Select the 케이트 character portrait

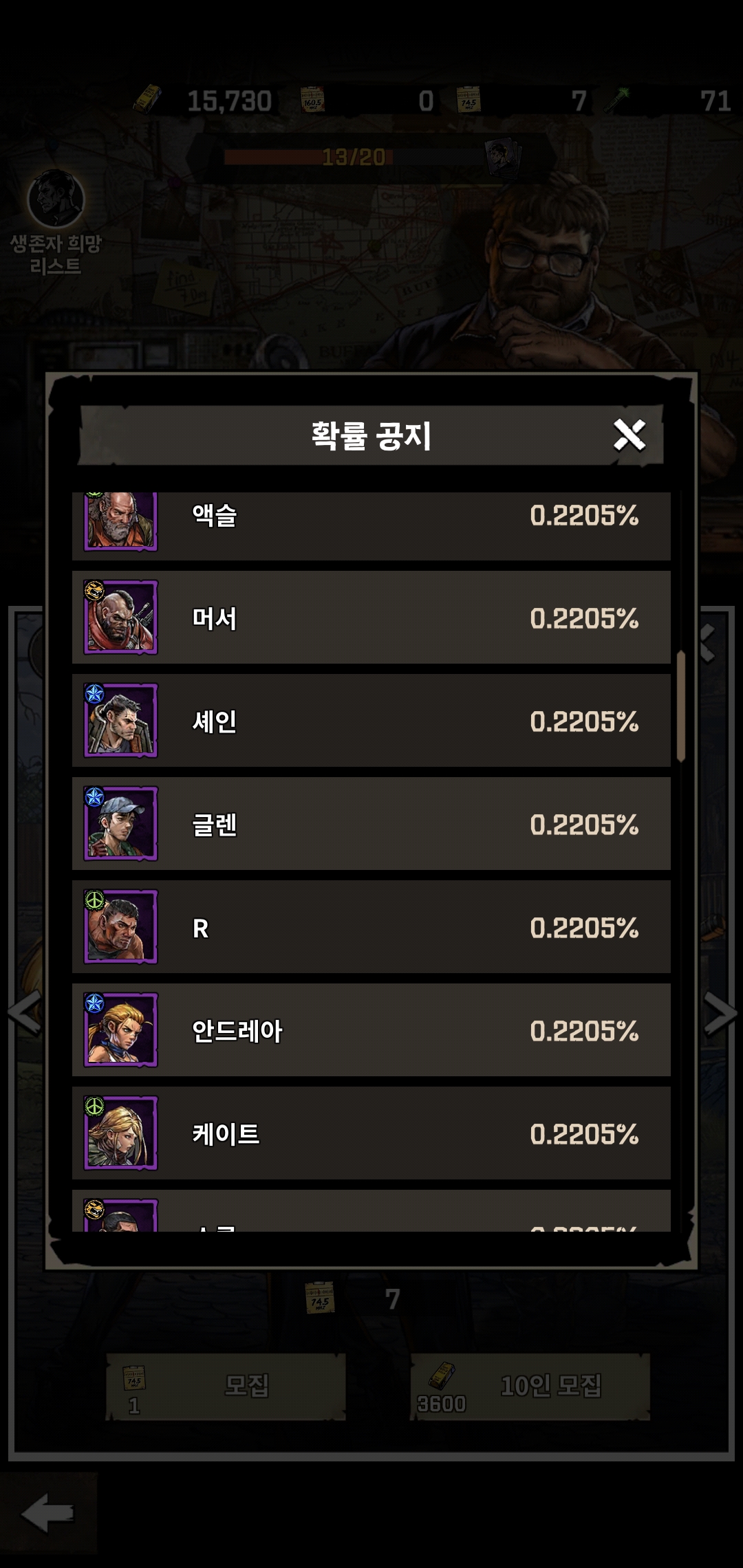coord(121,1133)
